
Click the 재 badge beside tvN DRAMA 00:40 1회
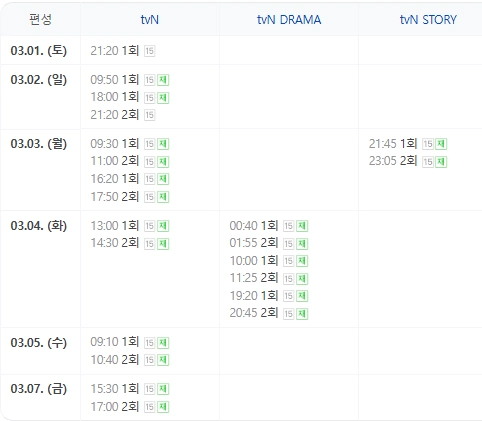[302, 226]
